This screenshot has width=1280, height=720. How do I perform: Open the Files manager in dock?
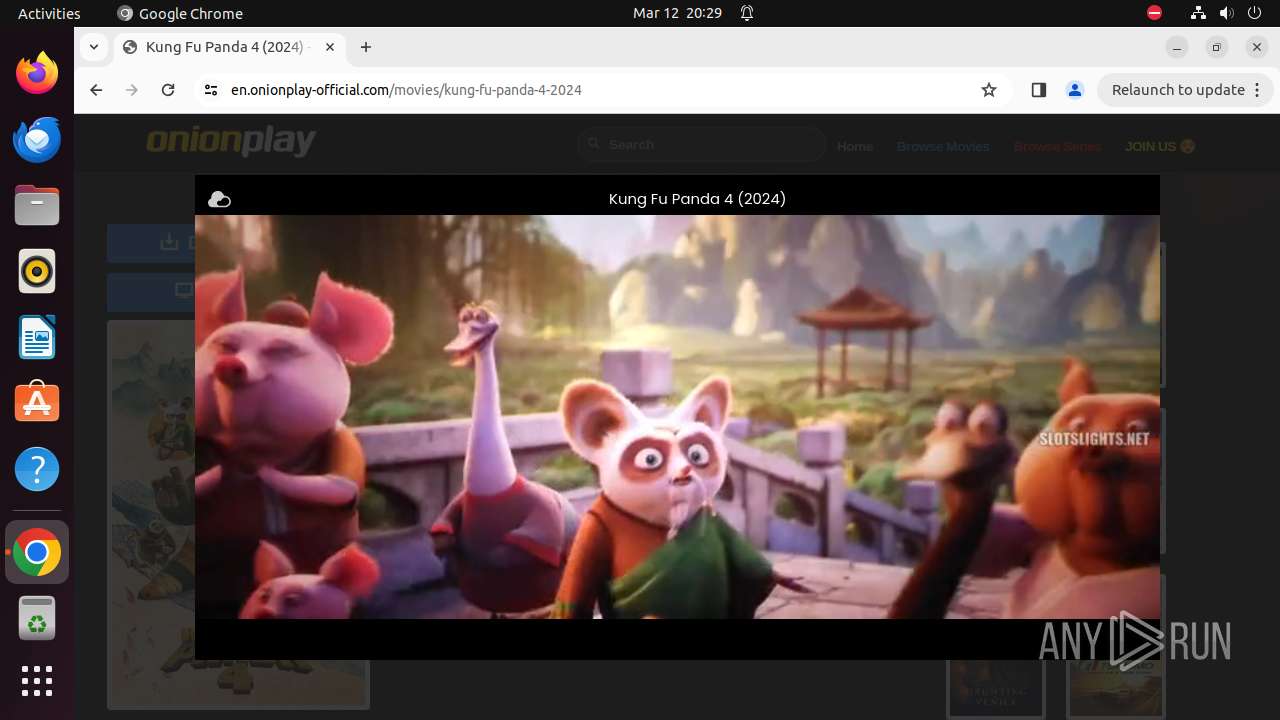(37, 205)
